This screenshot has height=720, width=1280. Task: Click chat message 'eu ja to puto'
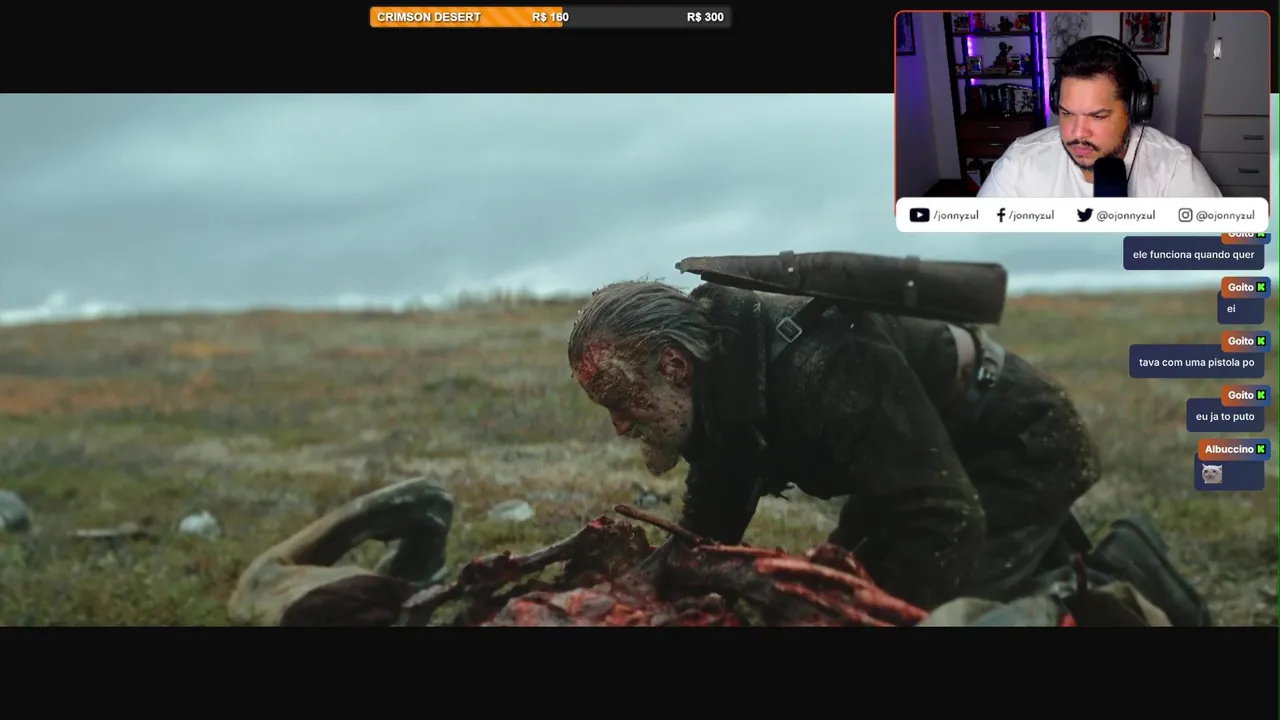click(x=1225, y=416)
